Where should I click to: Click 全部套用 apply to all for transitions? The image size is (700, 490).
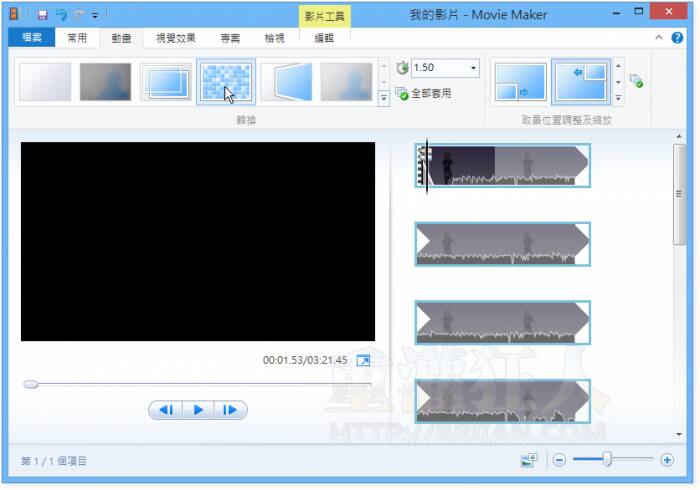click(x=424, y=94)
